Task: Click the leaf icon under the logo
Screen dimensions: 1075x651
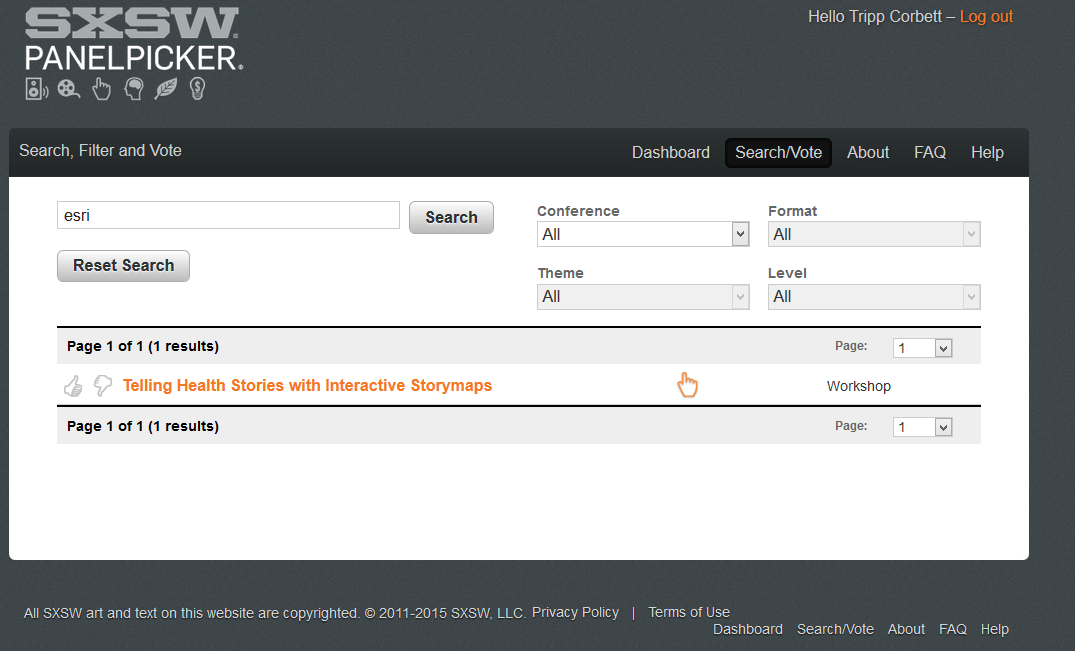Action: tap(166, 89)
